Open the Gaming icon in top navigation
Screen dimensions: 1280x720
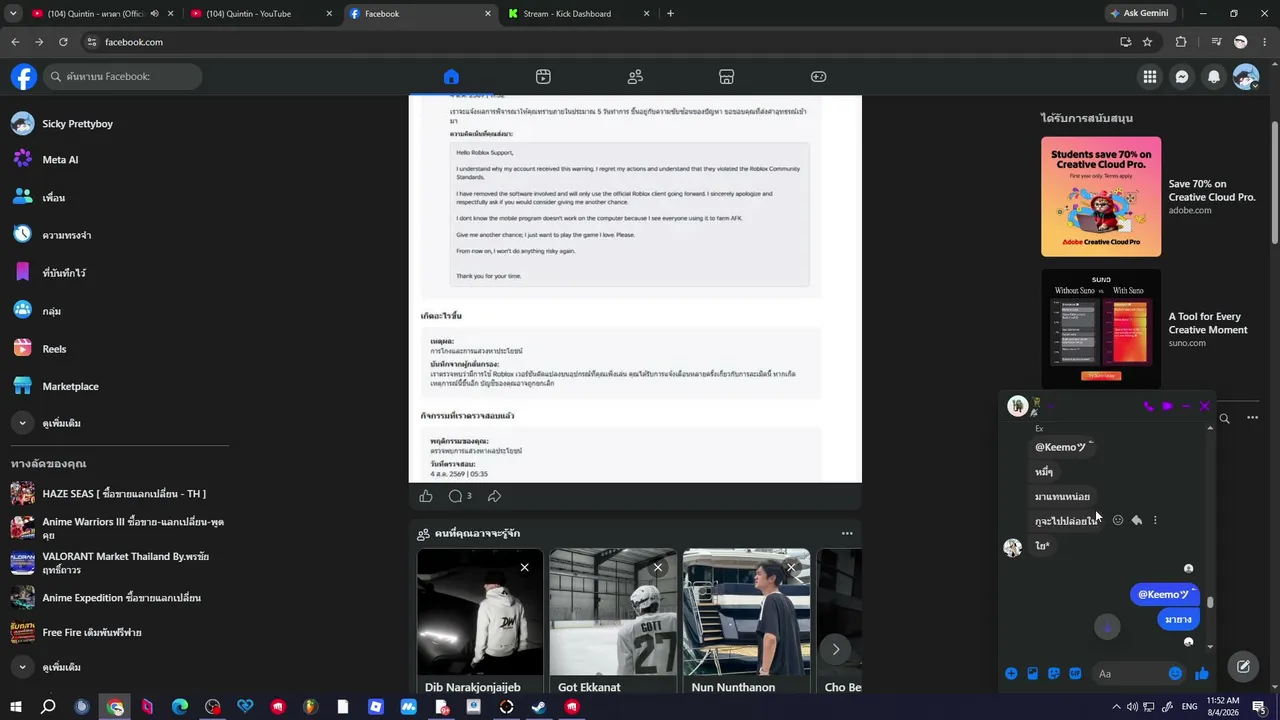tap(818, 77)
